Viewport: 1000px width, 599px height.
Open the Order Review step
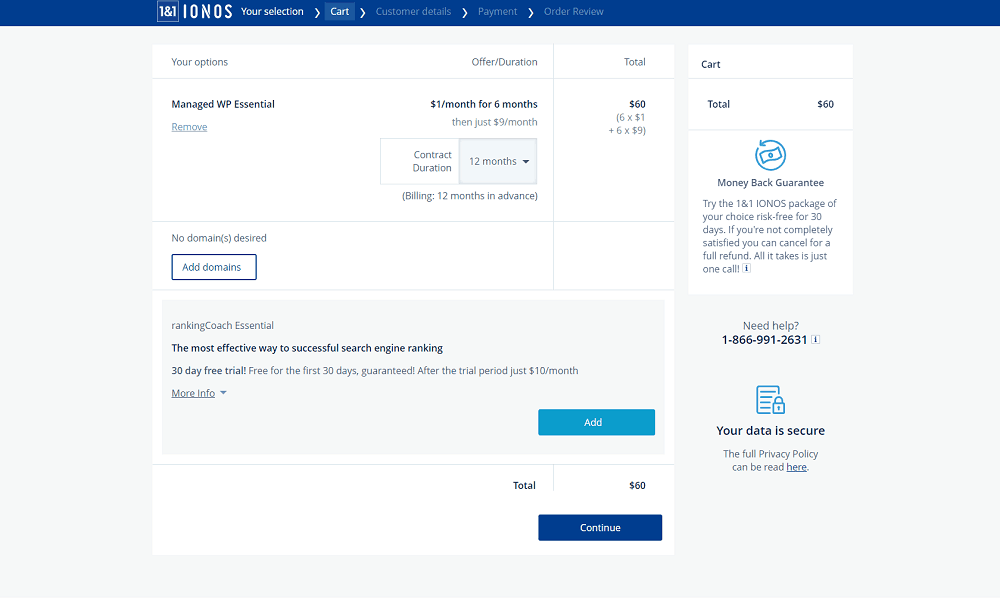tap(573, 11)
